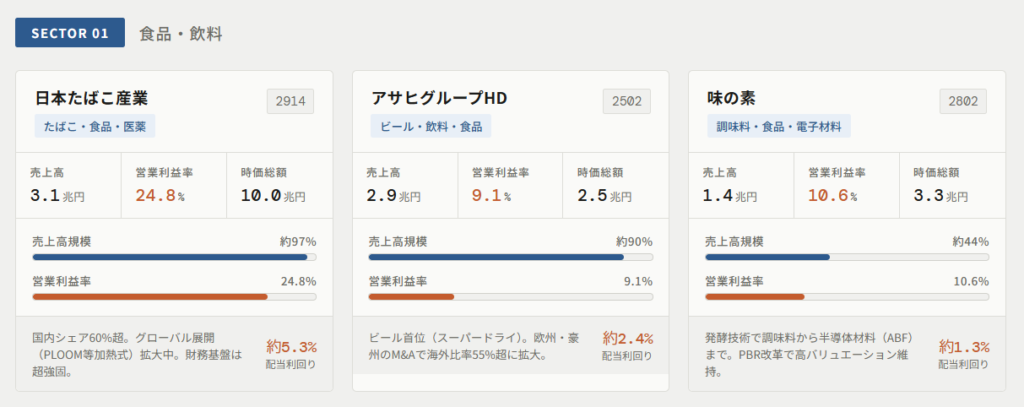
Task: Click 味の素's 3.3兆円 market cap value
Action: click(x=940, y=196)
